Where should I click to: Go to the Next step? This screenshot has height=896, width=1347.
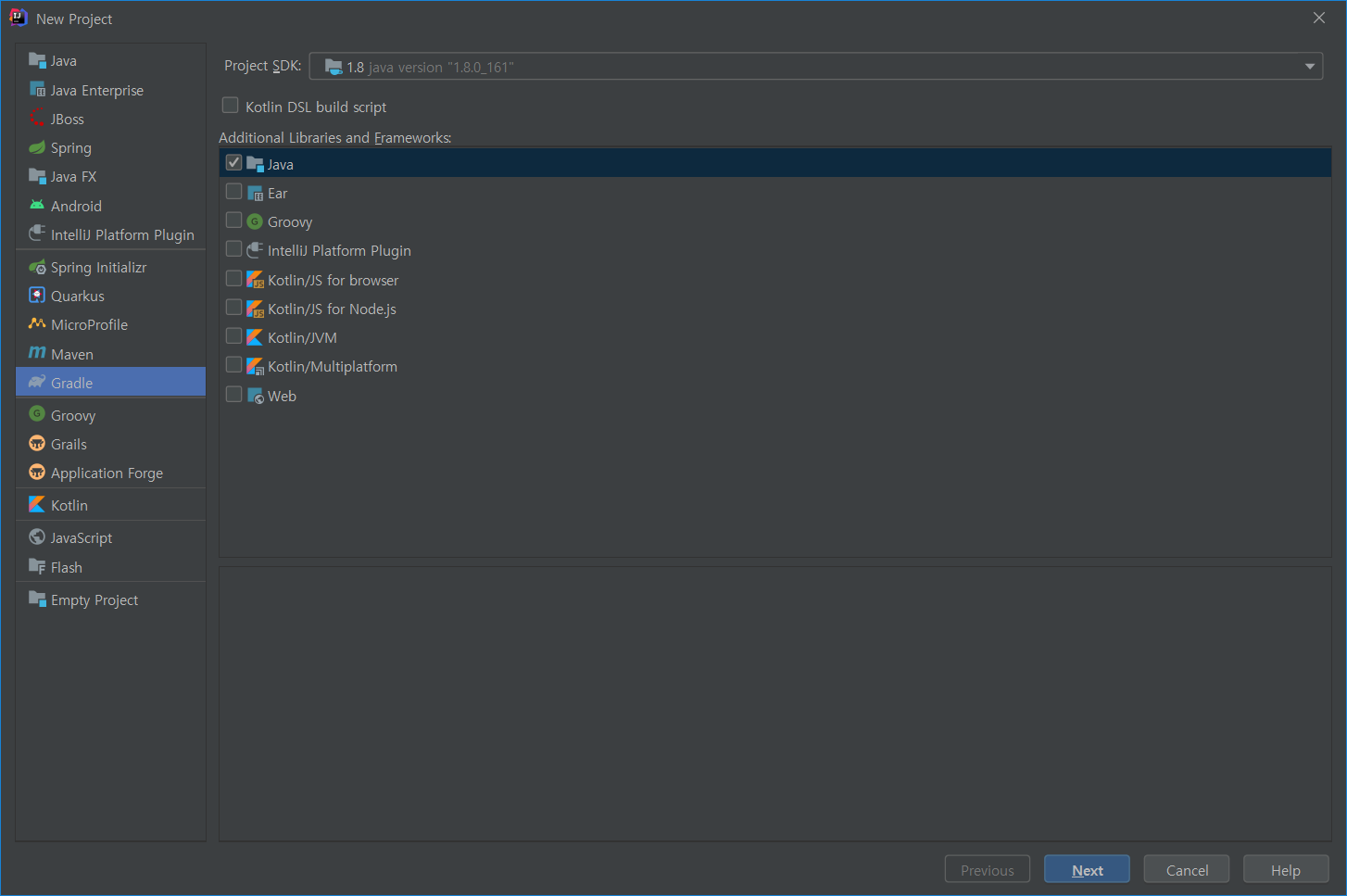(1087, 870)
